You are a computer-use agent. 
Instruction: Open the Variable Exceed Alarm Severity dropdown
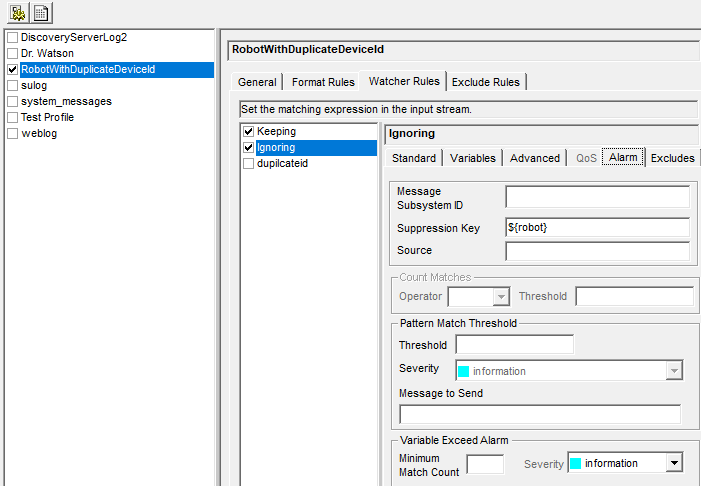click(x=674, y=463)
